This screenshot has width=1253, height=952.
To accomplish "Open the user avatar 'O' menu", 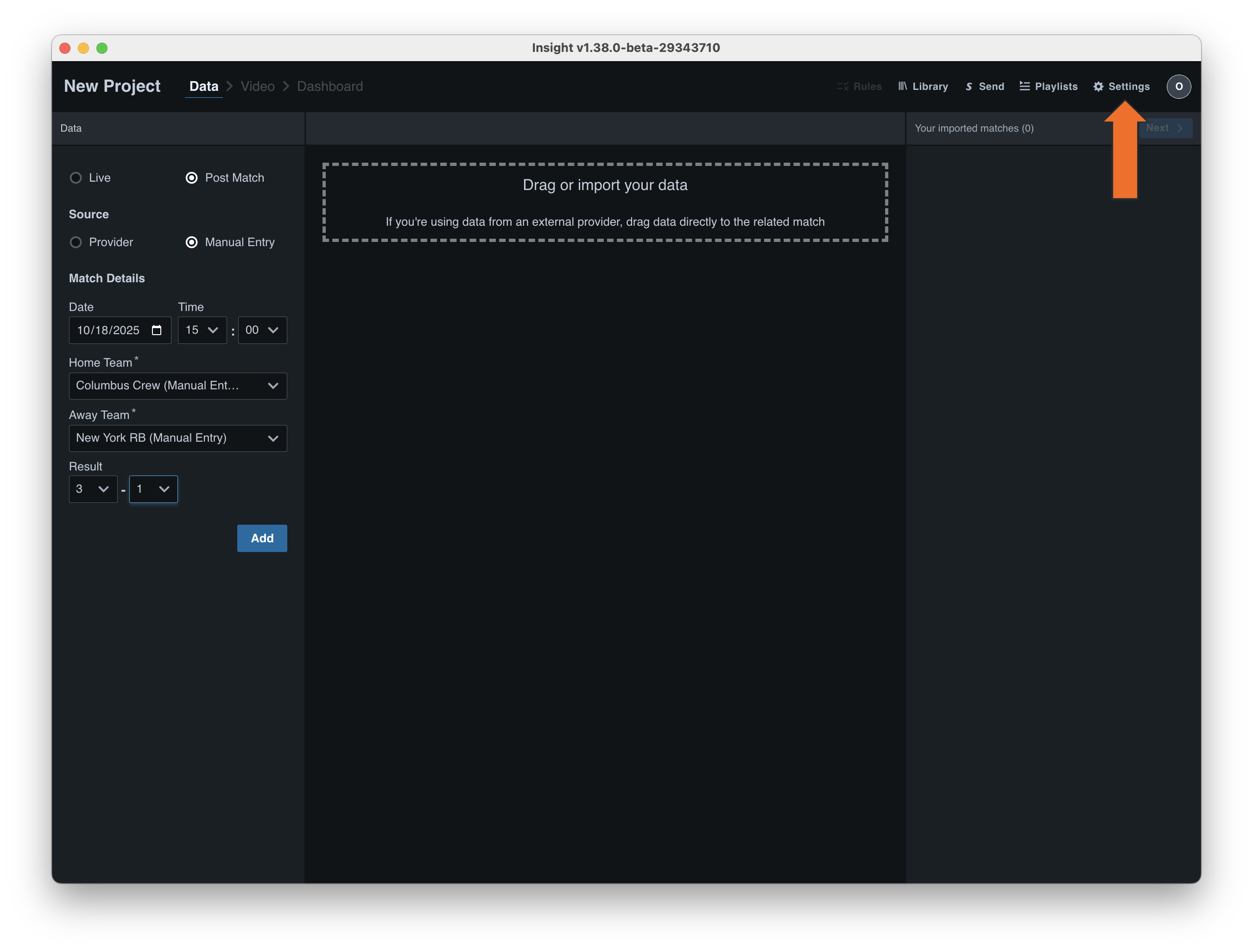I will click(x=1178, y=87).
